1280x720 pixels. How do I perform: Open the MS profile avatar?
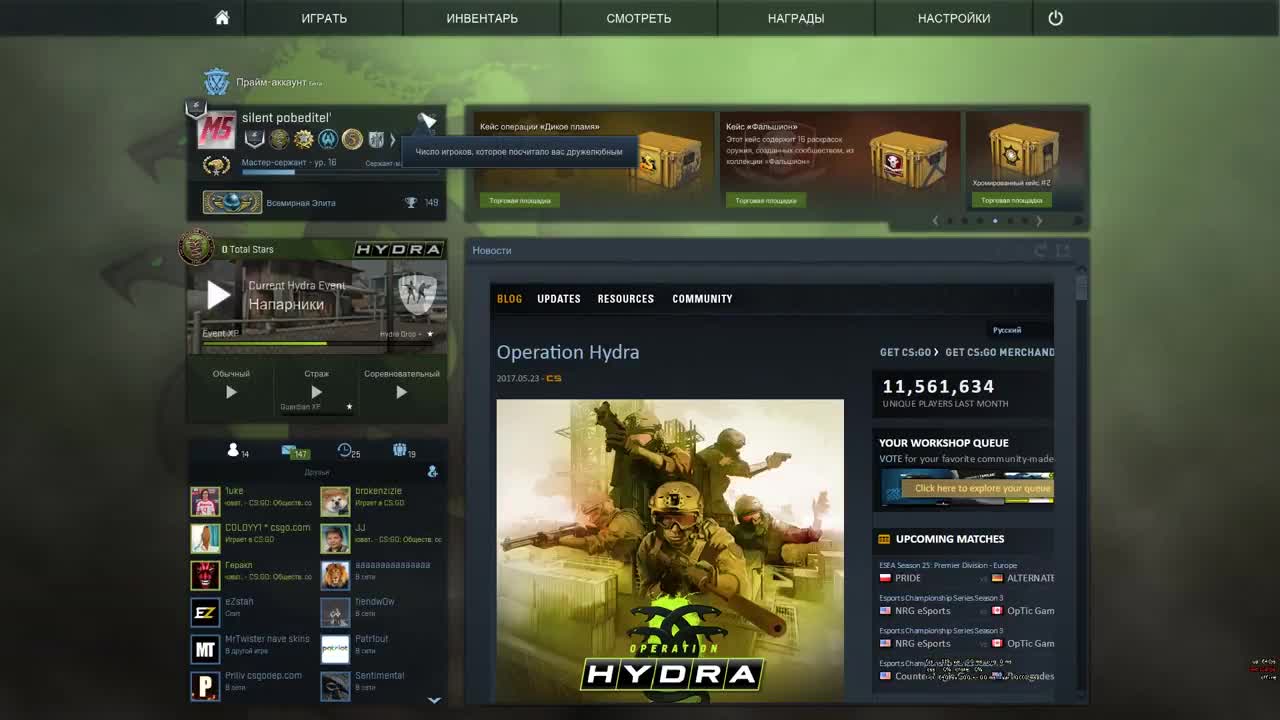coord(216,130)
